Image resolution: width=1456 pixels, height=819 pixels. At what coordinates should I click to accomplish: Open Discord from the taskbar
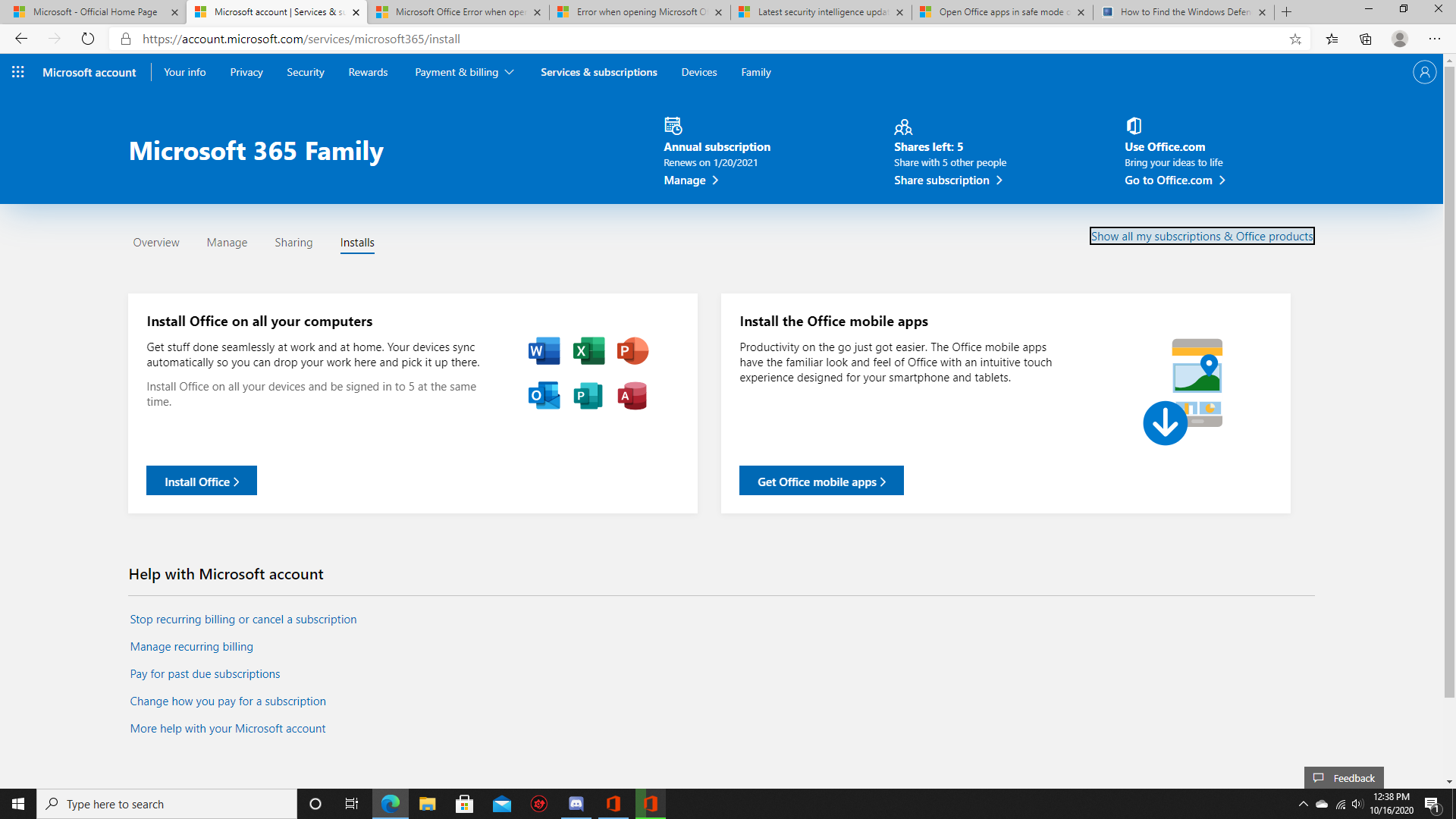point(576,804)
